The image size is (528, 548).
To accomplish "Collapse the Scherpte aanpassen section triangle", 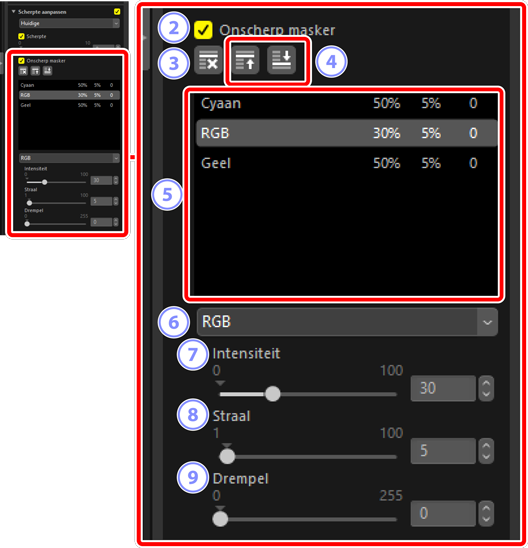I will 14,12.
